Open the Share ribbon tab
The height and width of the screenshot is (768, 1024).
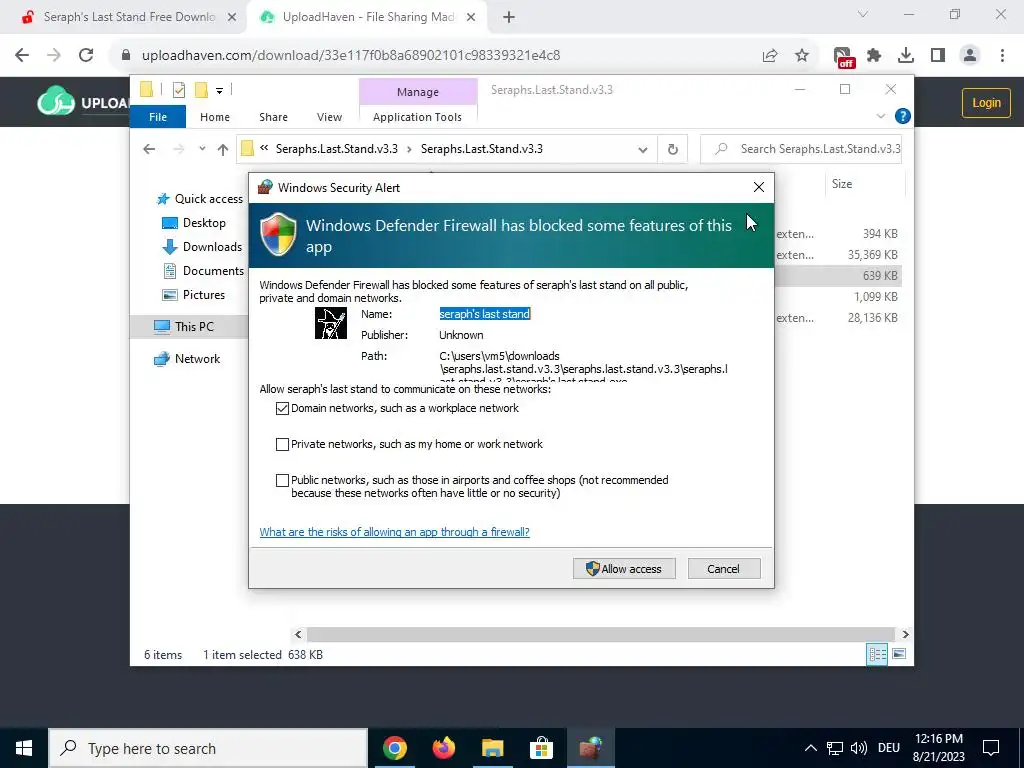273,117
